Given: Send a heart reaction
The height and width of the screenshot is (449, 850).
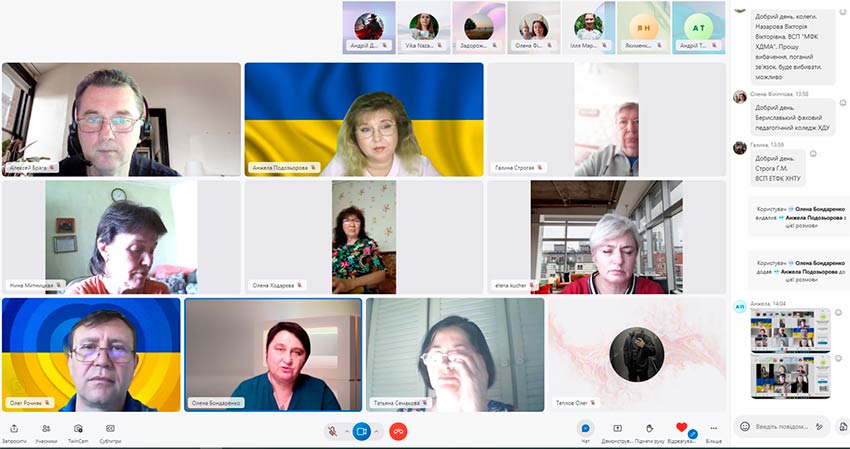Looking at the screenshot, I should 682,428.
